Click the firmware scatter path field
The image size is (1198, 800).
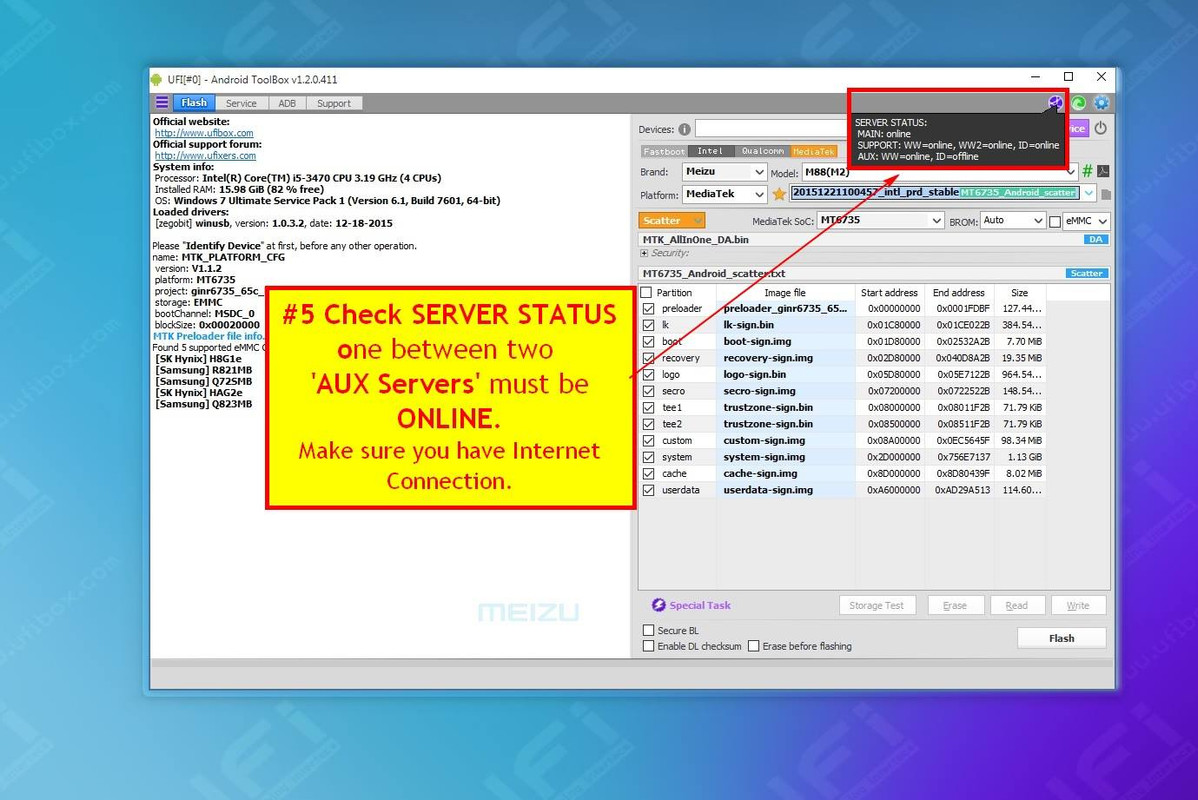pyautogui.click(x=935, y=193)
